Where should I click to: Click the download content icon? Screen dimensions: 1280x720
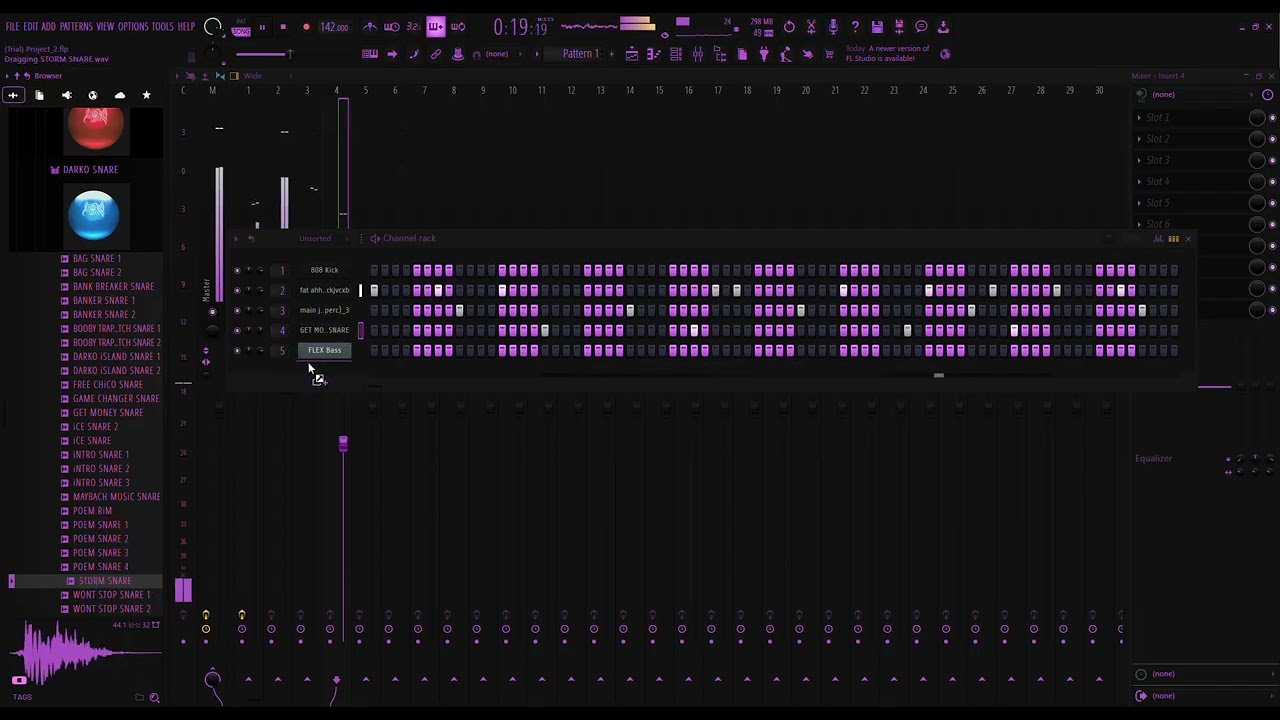click(x=943, y=27)
